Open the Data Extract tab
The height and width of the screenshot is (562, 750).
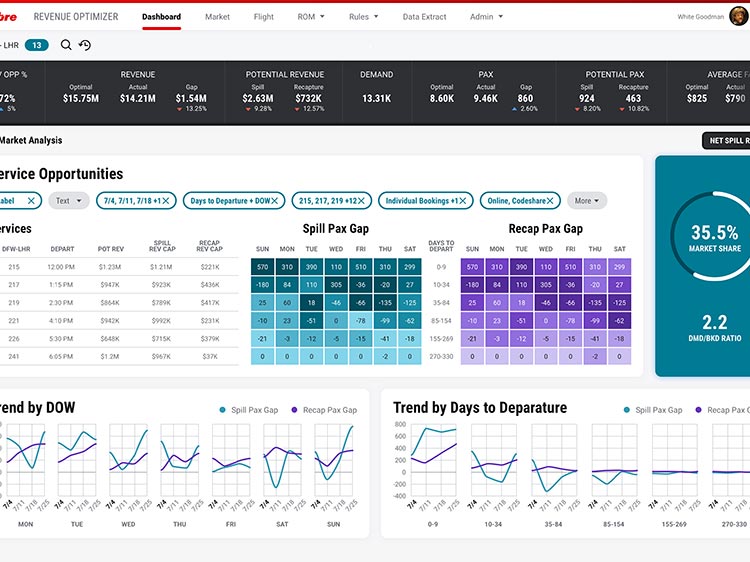(425, 17)
